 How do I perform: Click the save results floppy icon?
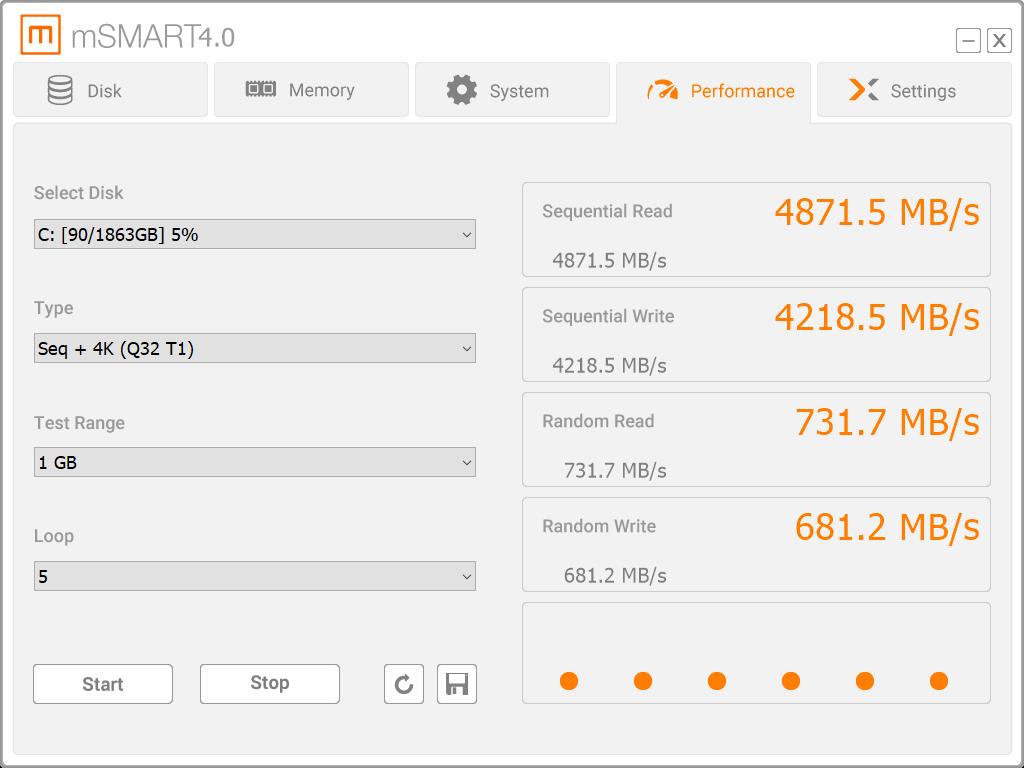457,684
